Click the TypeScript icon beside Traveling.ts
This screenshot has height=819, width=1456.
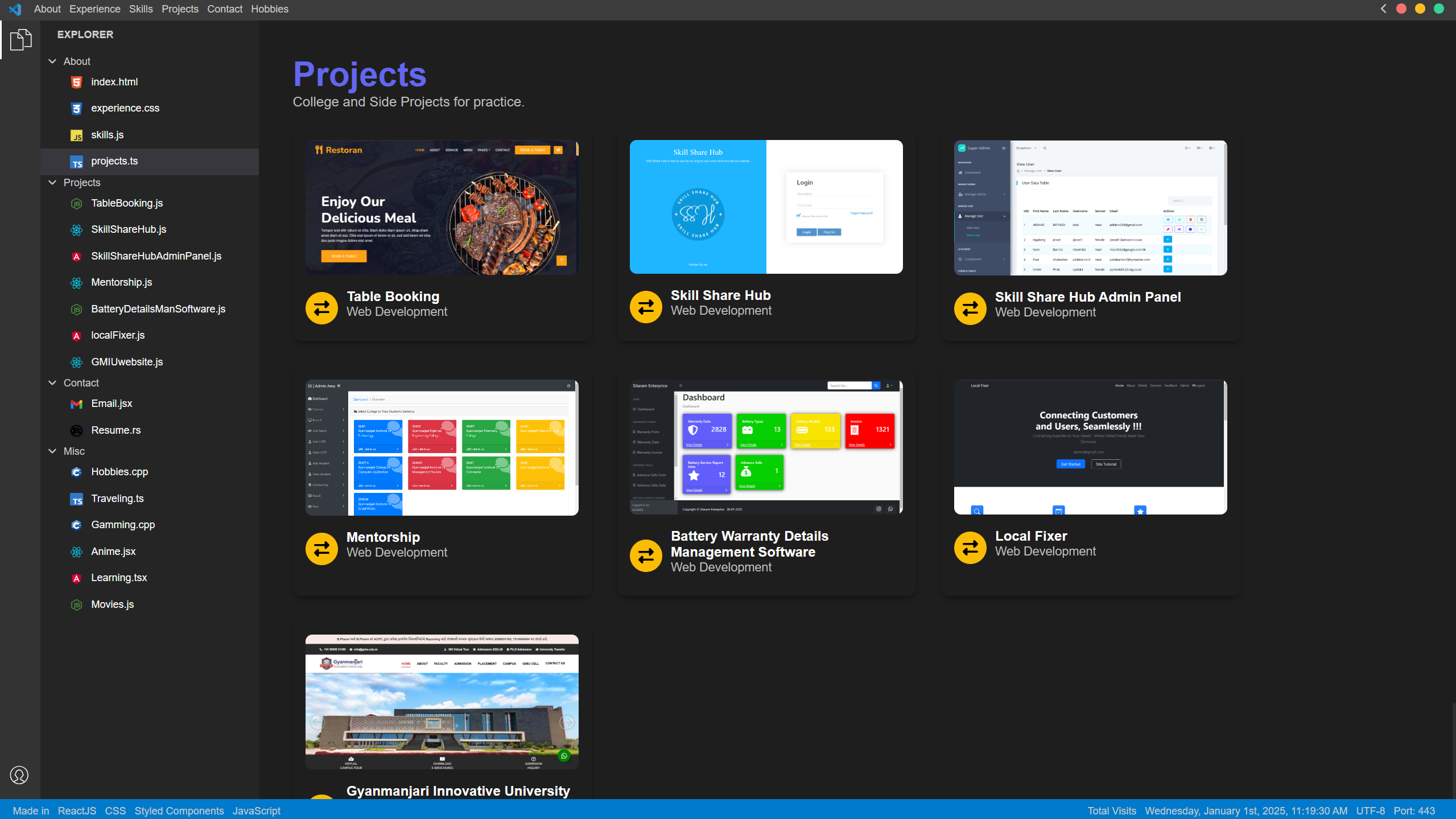tap(76, 499)
